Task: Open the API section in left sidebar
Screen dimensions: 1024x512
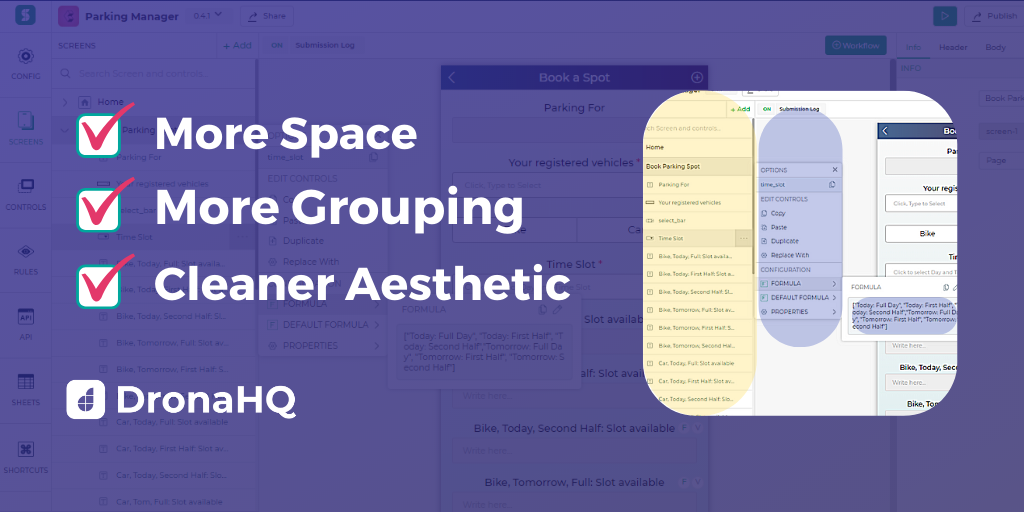Action: coord(25,325)
